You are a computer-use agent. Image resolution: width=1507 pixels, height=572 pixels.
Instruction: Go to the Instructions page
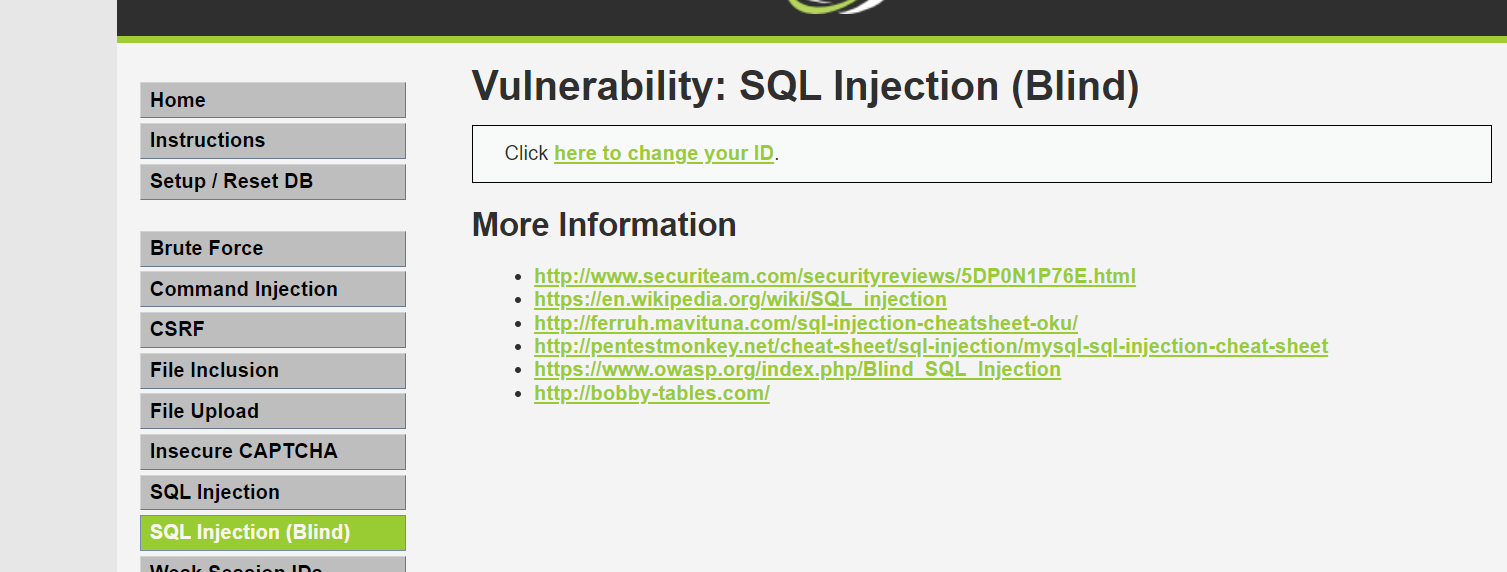[273, 141]
